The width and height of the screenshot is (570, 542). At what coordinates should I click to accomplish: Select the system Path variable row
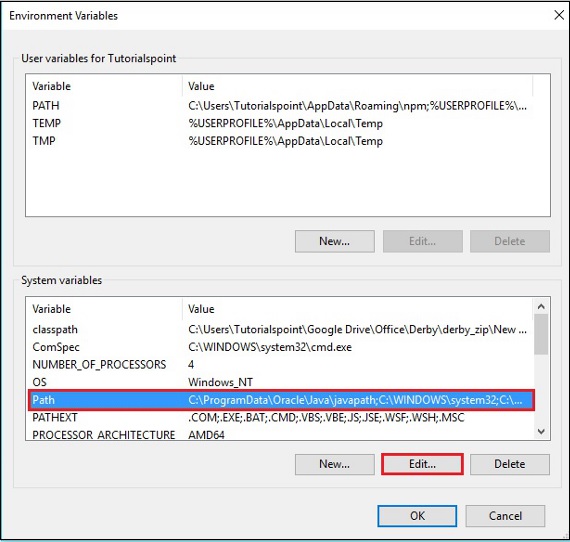pyautogui.click(x=281, y=400)
